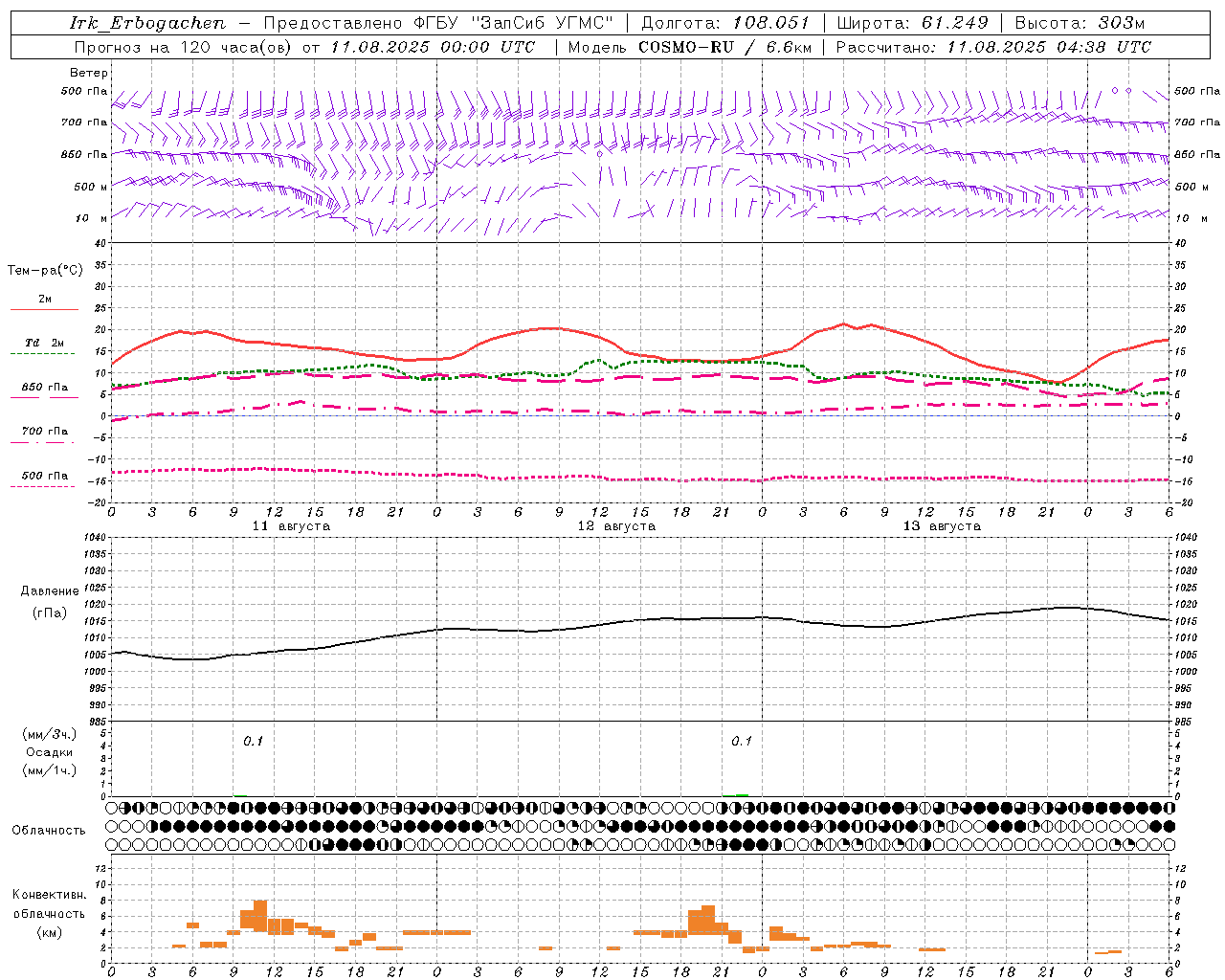Click the '(гПа)' pressure unit label
Image resolution: width=1225 pixels, height=980 pixels.
tap(50, 612)
